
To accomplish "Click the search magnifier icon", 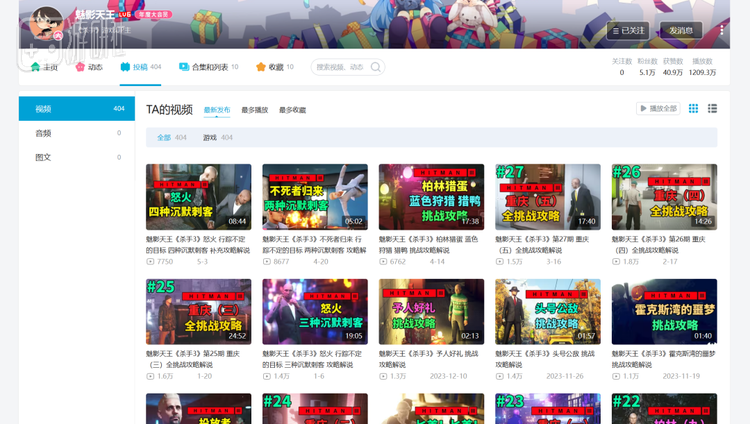I will [x=376, y=67].
